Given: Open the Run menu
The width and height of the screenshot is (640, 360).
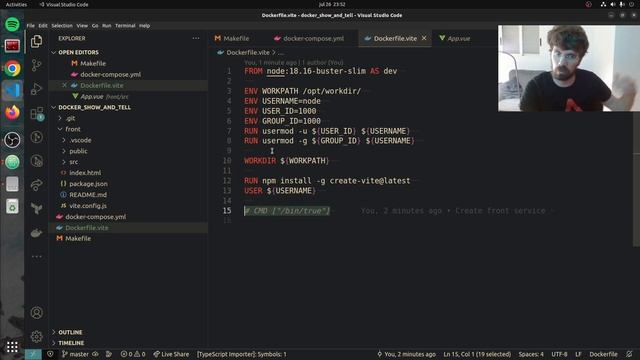Looking at the screenshot, I should (107, 25).
